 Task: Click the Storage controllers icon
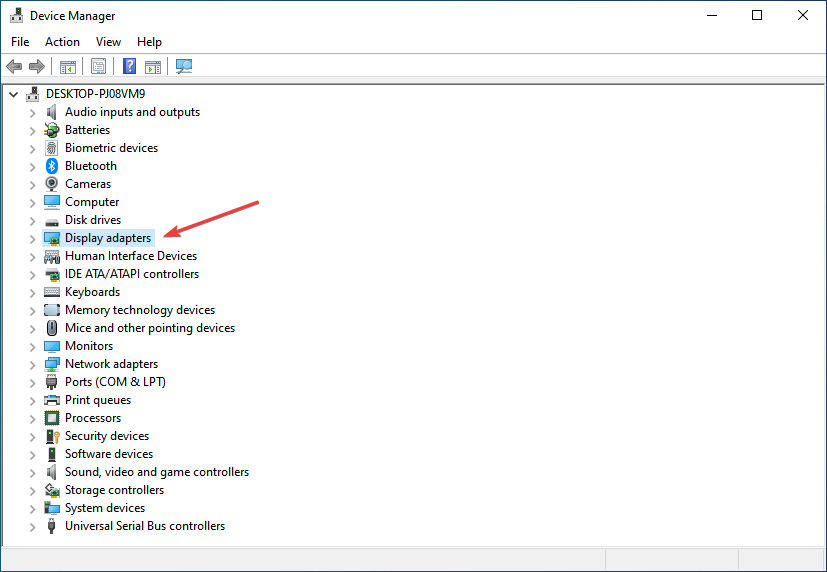(x=52, y=490)
